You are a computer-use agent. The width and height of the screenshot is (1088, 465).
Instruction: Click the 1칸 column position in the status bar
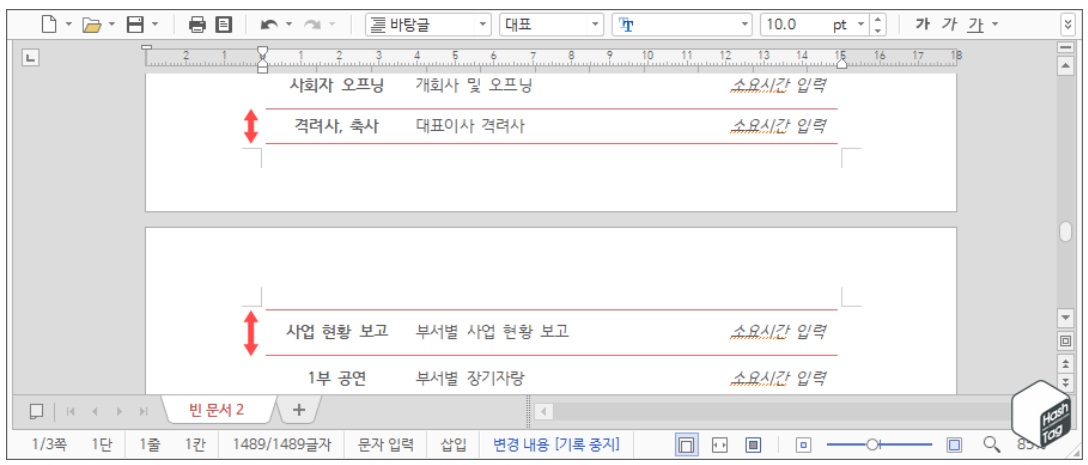tap(195, 444)
